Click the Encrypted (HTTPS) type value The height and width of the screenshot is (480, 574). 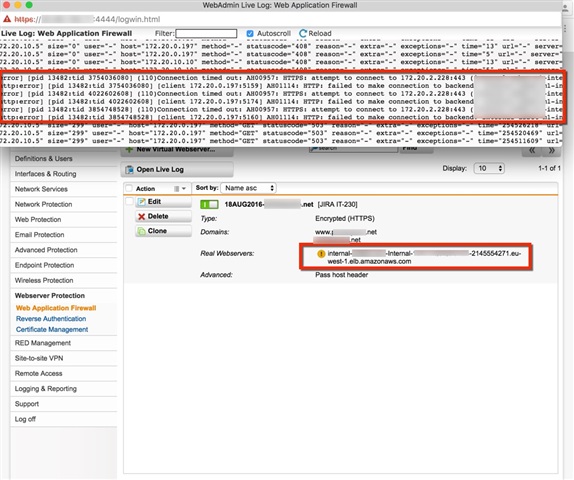tap(345, 219)
